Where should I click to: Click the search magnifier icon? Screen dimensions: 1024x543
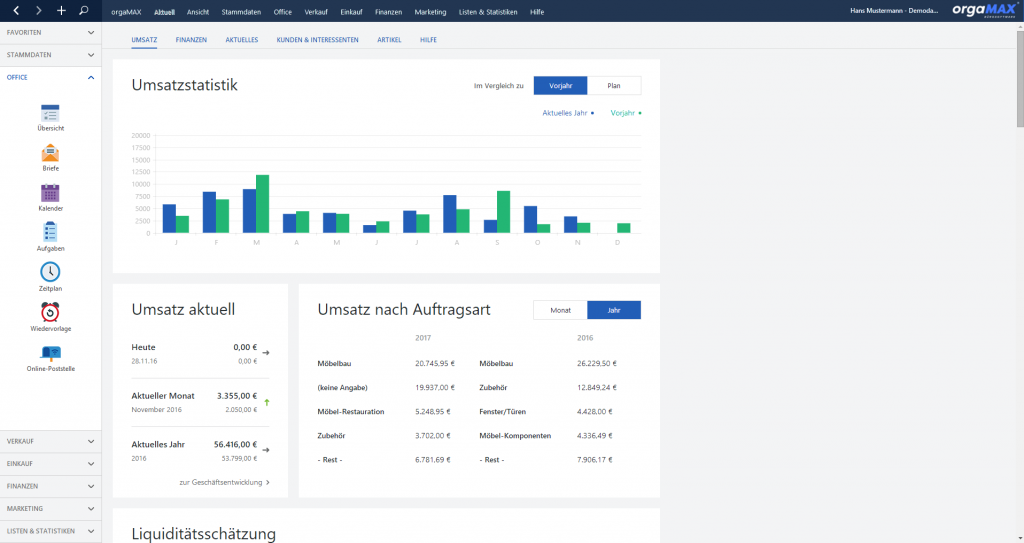pos(84,10)
